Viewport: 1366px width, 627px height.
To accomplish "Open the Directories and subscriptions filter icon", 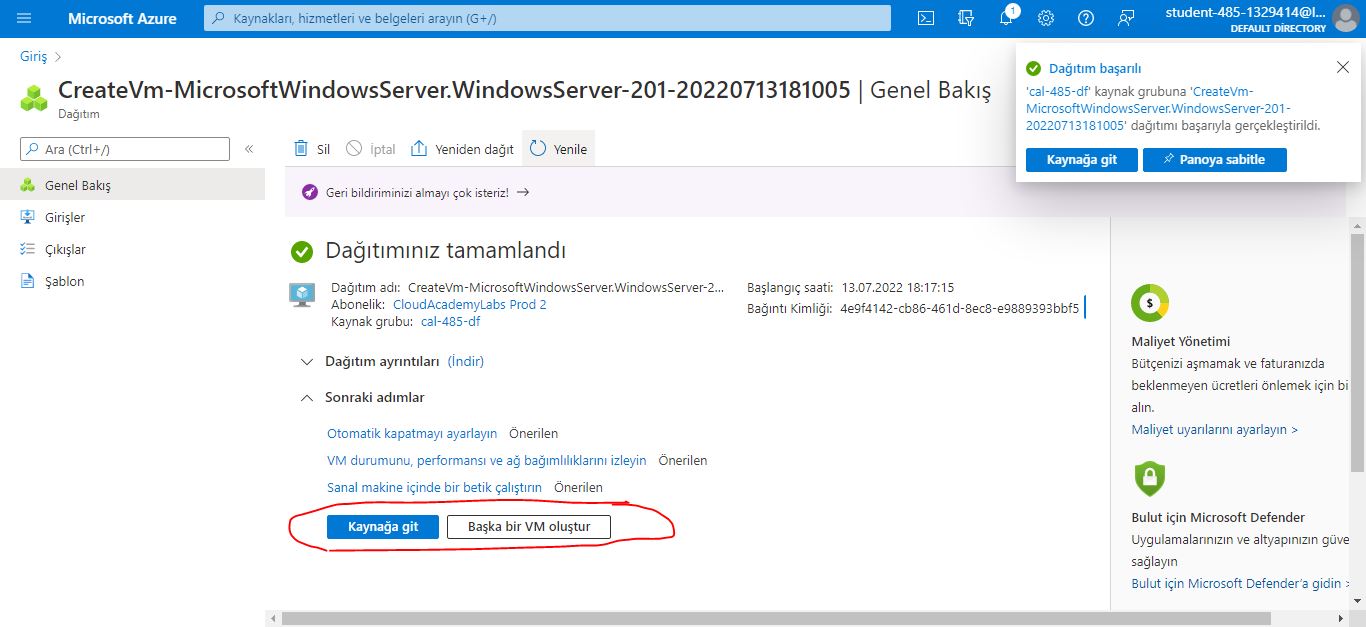I will tap(966, 18).
